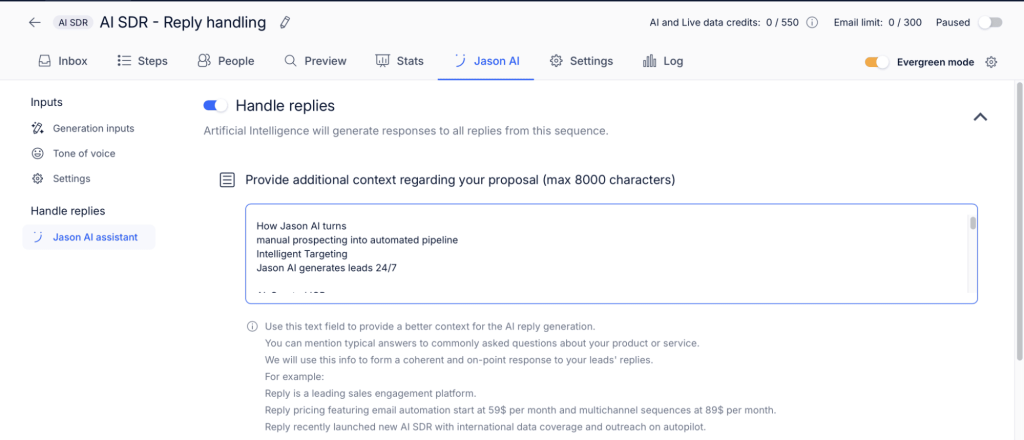Select the Jason AI tab
1024x440 pixels.
[487, 61]
